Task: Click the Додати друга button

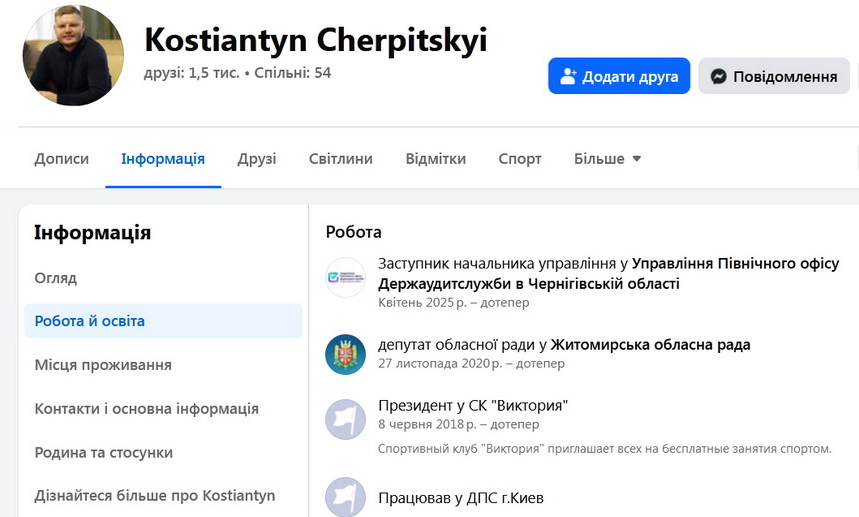Action: (619, 76)
